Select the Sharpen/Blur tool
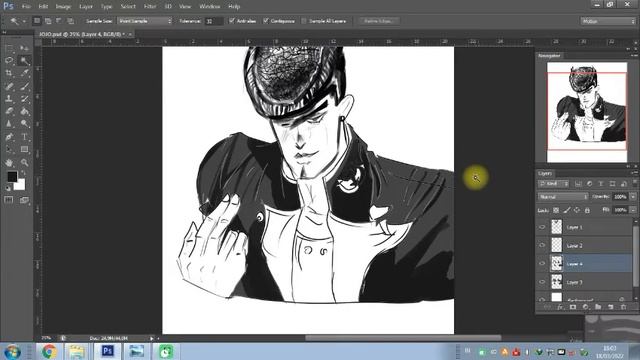 [x=9, y=124]
